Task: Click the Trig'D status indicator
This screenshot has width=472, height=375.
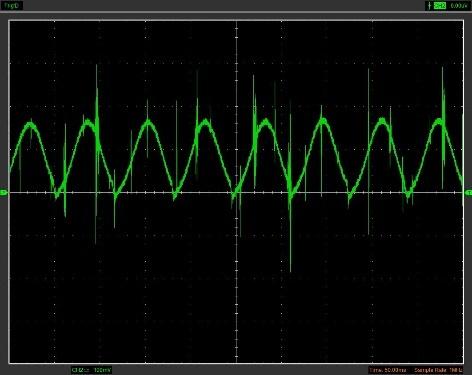Action: 12,5
